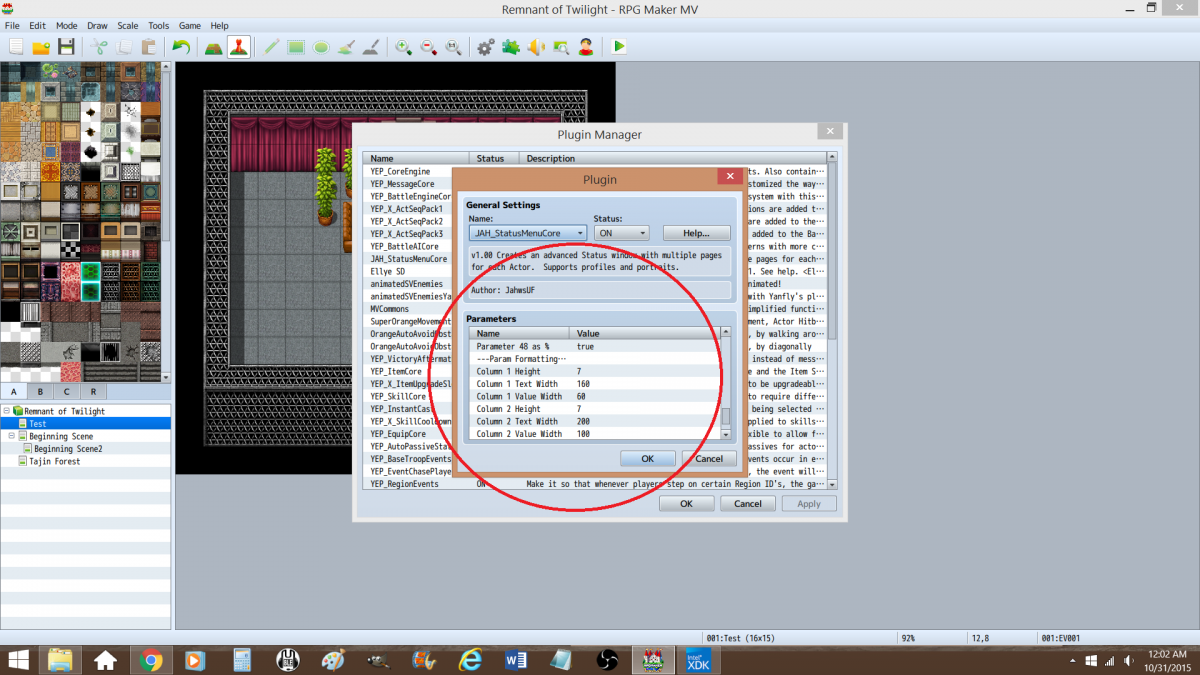Open plugin Name combo box JAH_StatusMenuCore
1200x675 pixels.
[527, 233]
